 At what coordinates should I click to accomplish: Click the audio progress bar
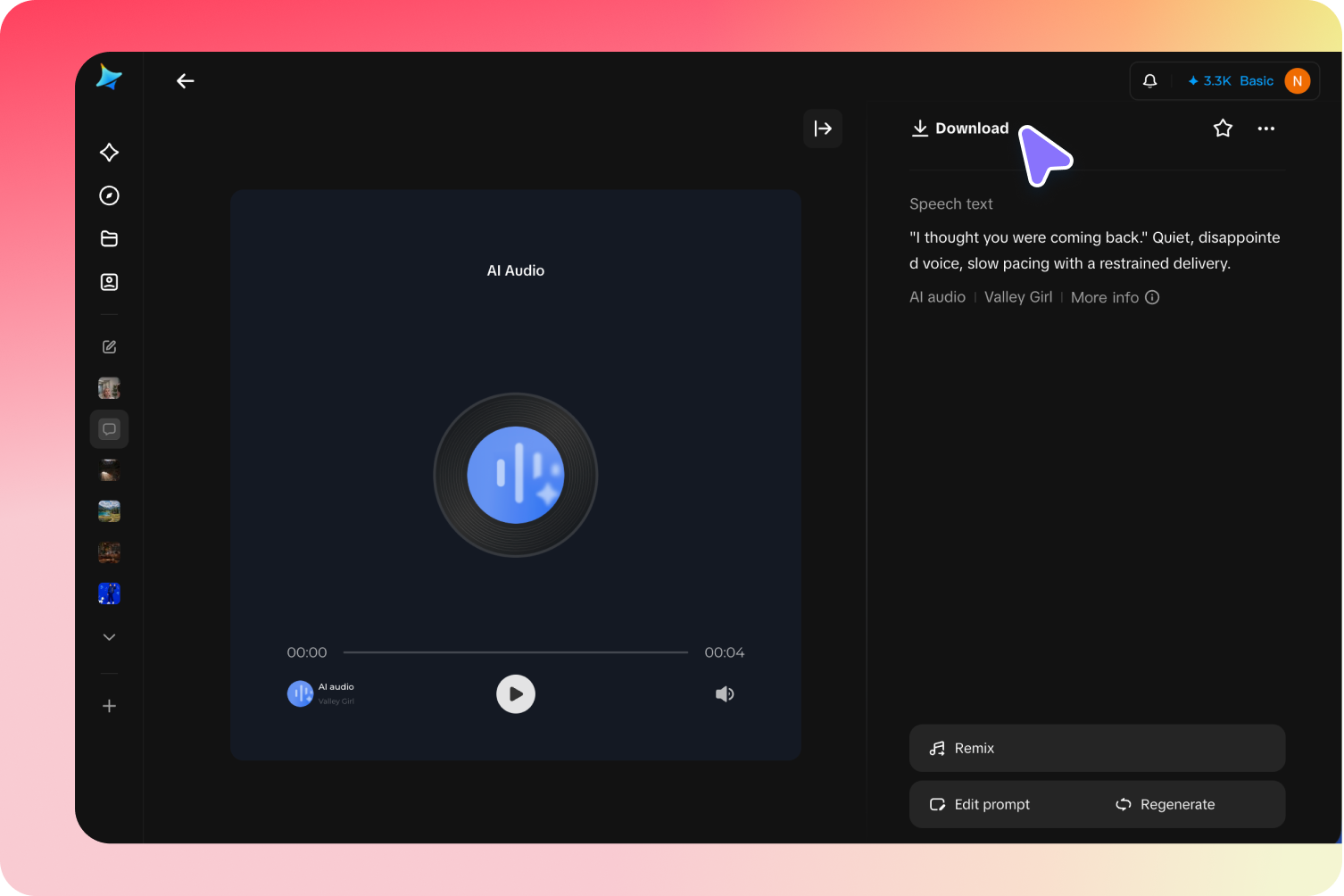516,652
